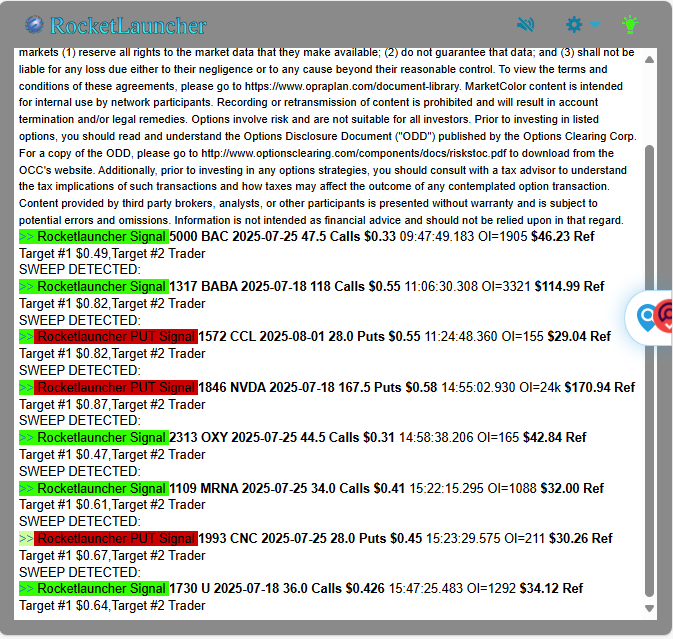Click the red chat floating icon
673x639 pixels.
pos(664,315)
